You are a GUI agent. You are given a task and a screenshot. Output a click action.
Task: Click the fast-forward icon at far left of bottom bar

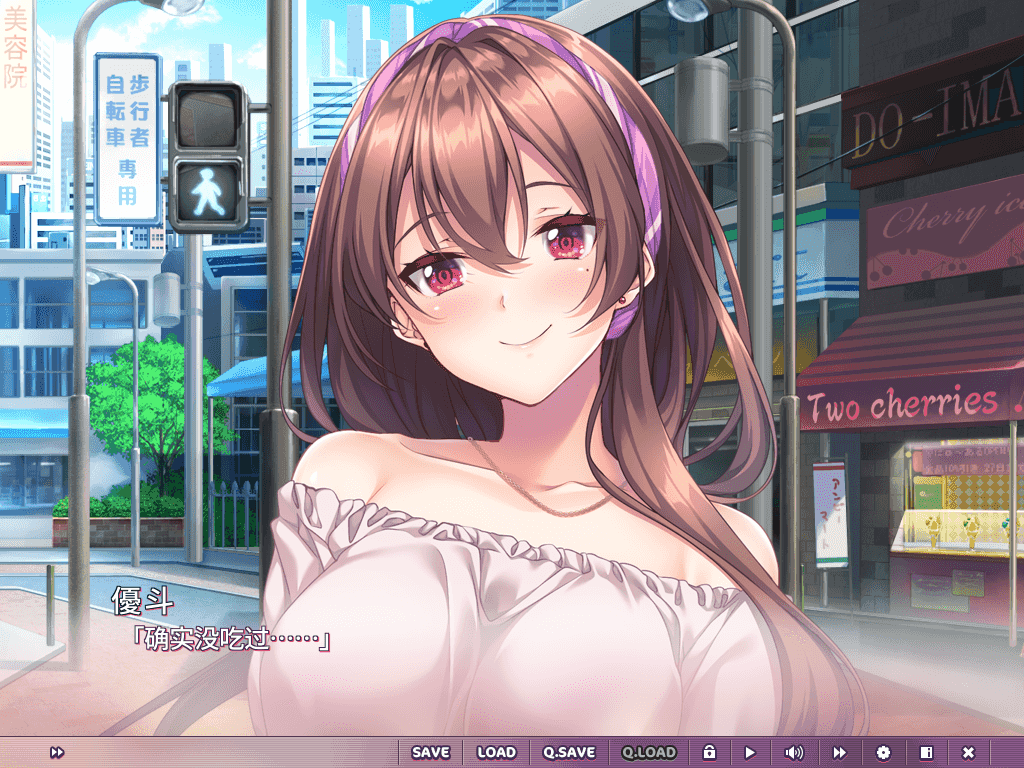(57, 752)
